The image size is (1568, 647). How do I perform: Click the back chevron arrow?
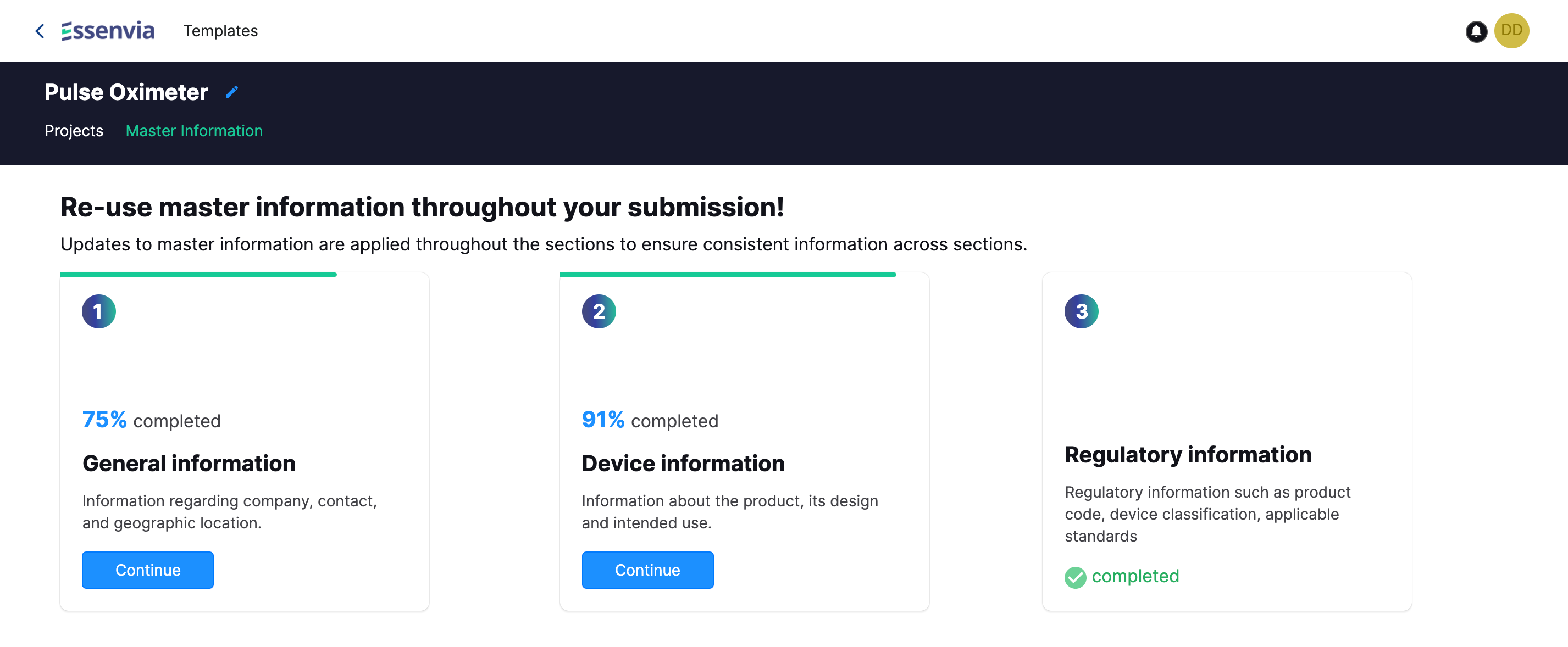(40, 31)
